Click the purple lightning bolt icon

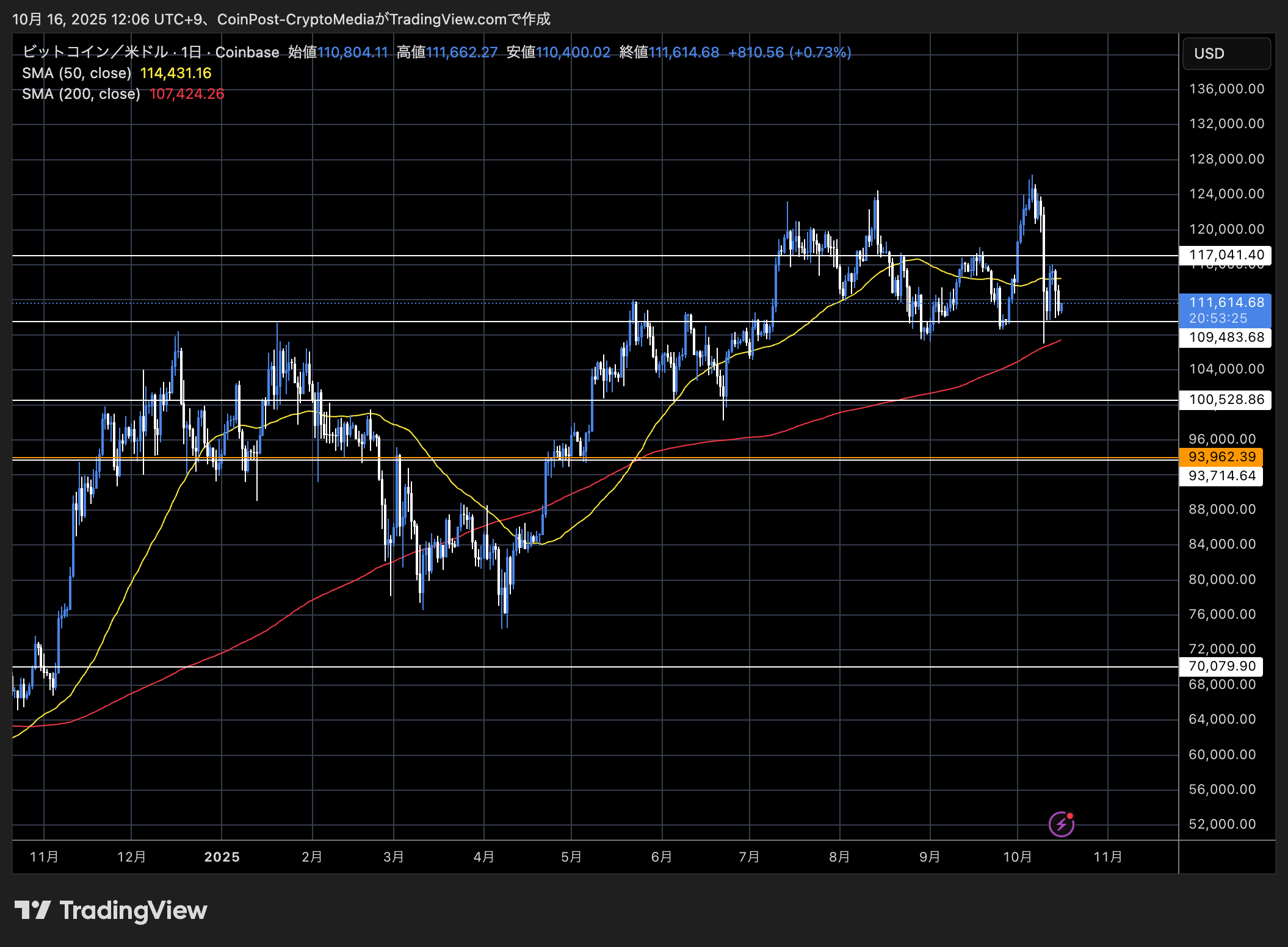click(1061, 824)
